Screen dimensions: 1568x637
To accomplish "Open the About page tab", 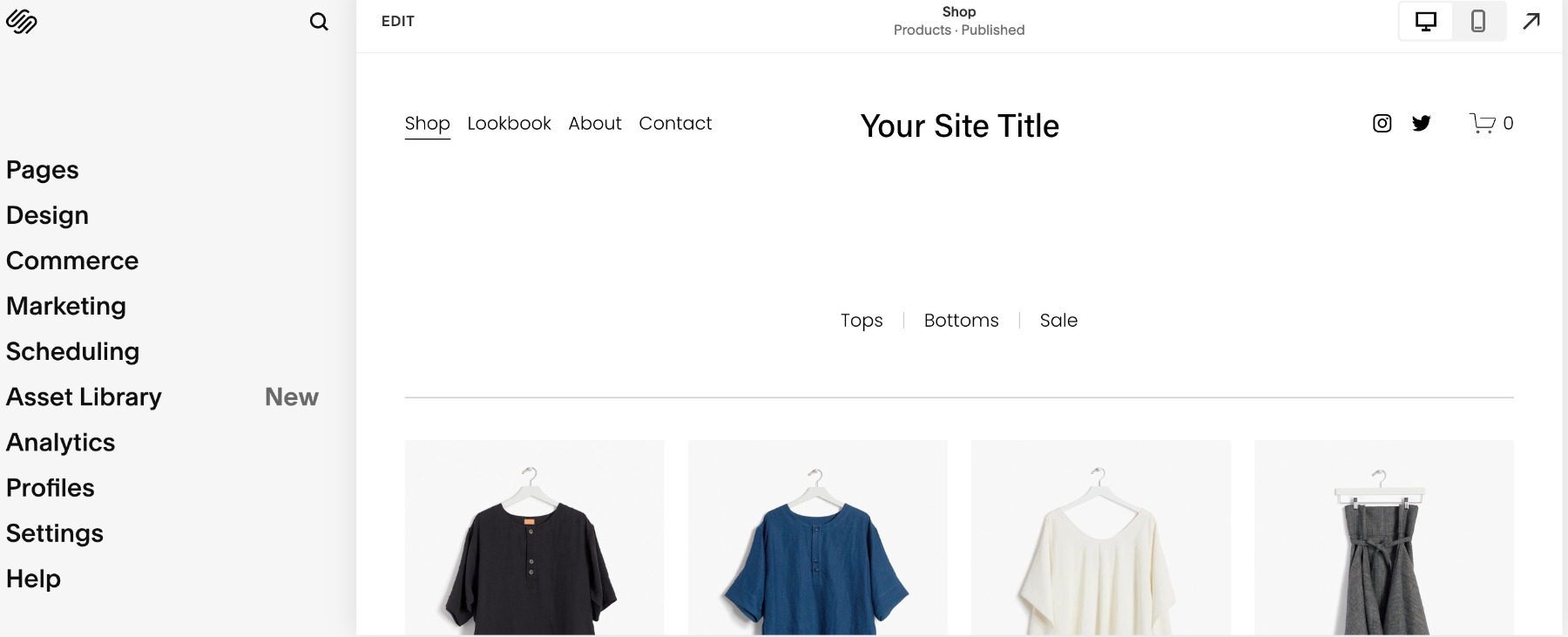I will pos(595,123).
